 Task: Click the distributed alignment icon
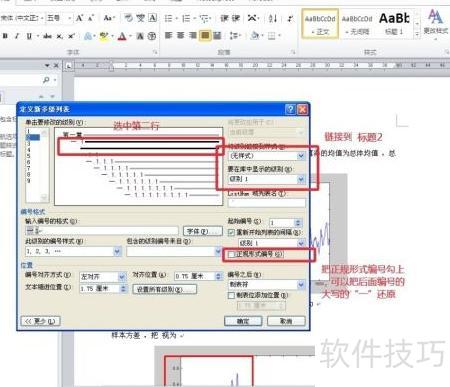click(217, 35)
